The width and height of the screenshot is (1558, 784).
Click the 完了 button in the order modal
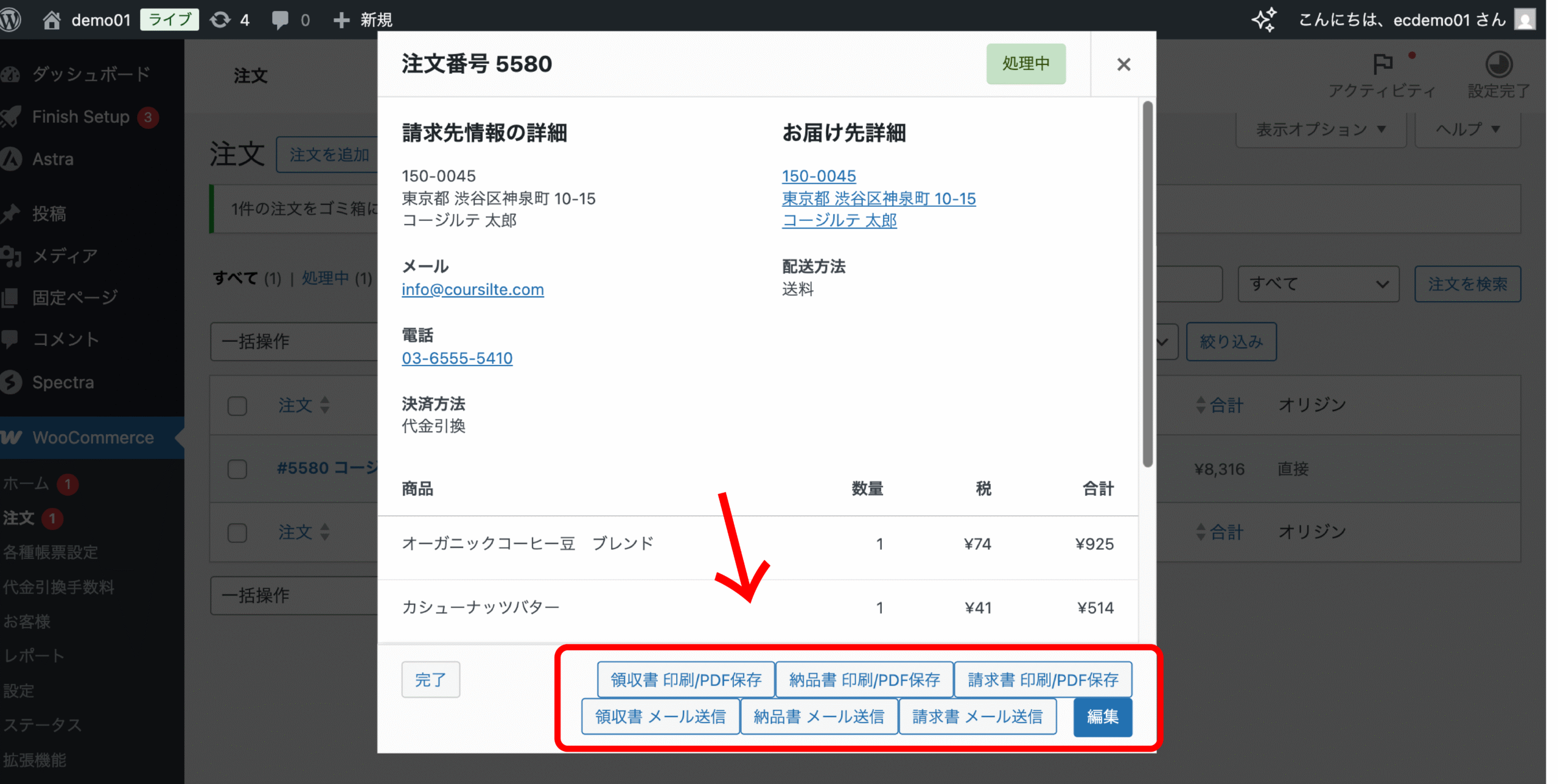[x=430, y=679]
